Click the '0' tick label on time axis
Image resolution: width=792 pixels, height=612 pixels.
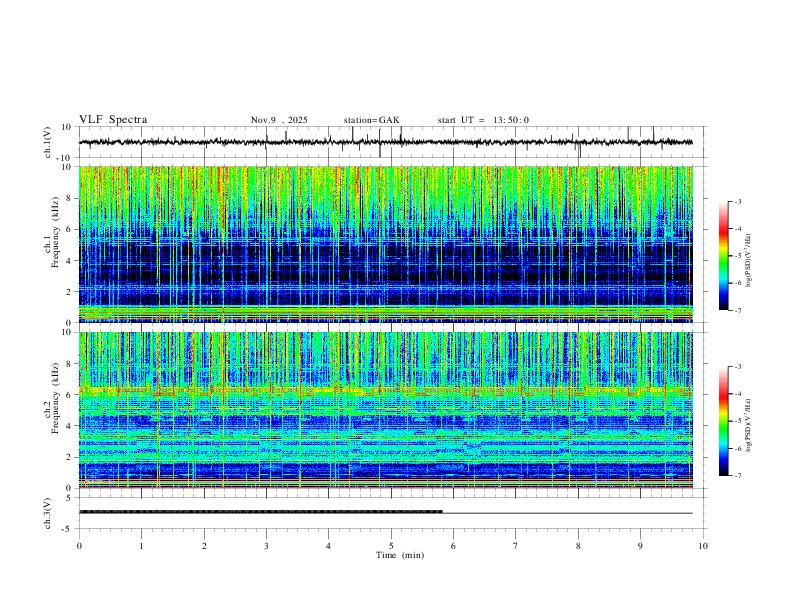79,546
